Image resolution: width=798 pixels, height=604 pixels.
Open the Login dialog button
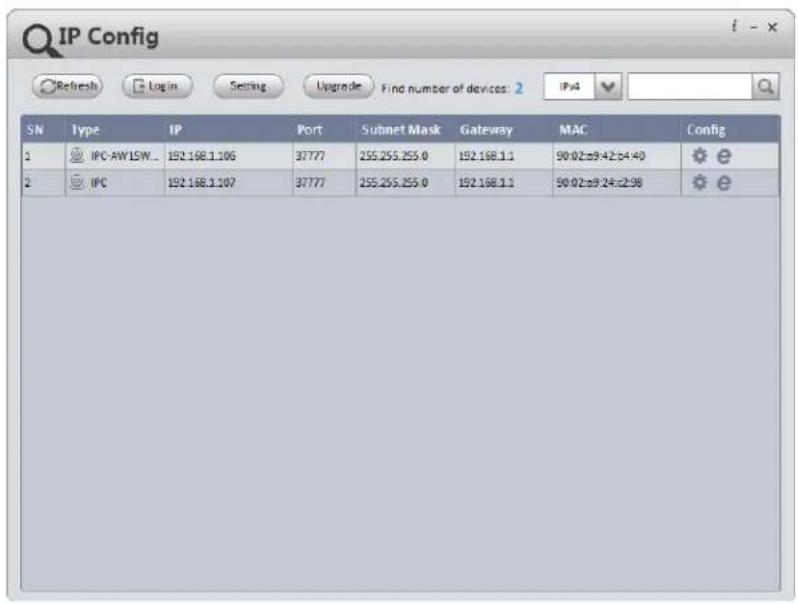(157, 86)
